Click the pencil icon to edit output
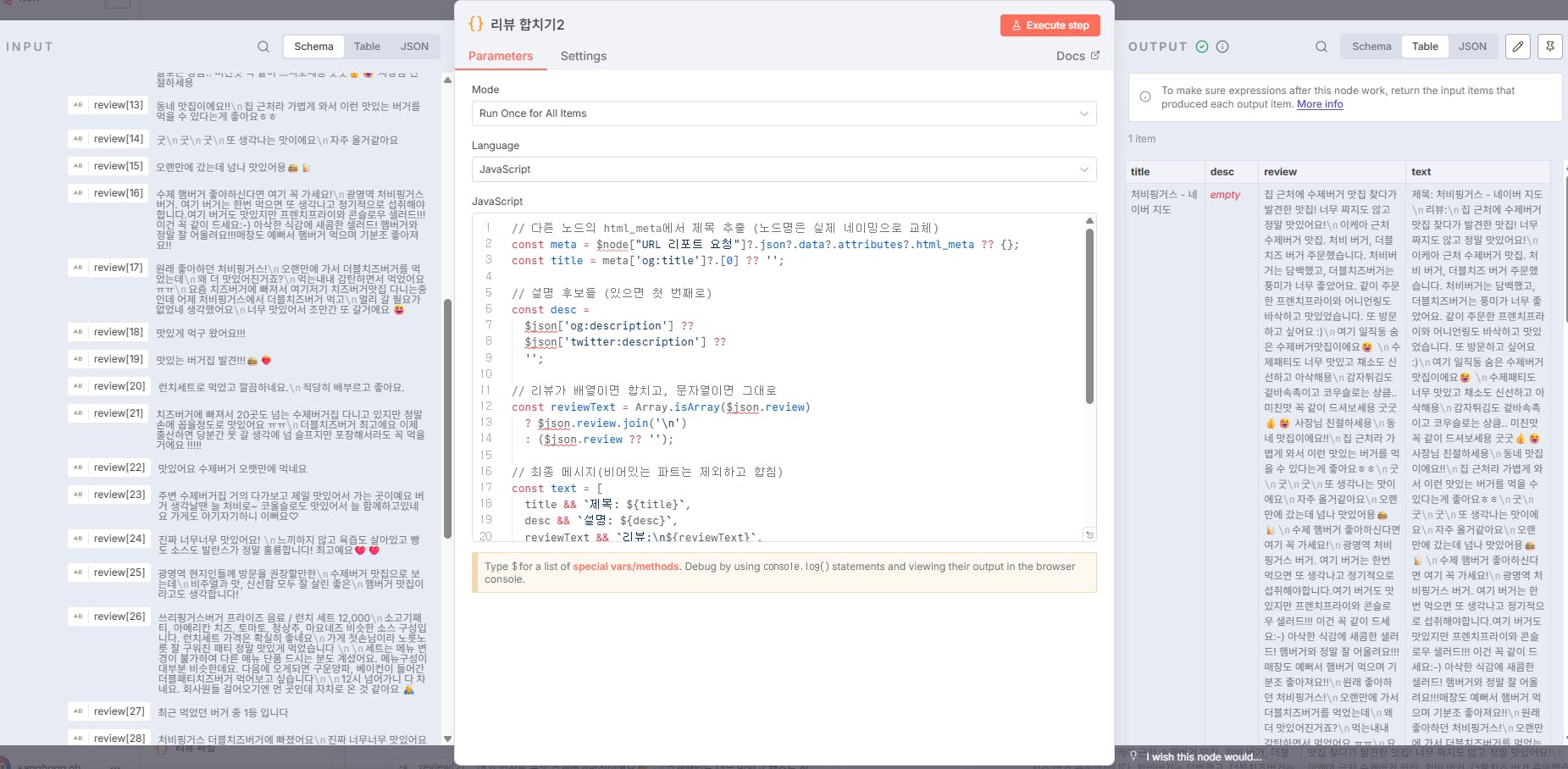Viewport: 1568px width, 769px height. 1518,47
